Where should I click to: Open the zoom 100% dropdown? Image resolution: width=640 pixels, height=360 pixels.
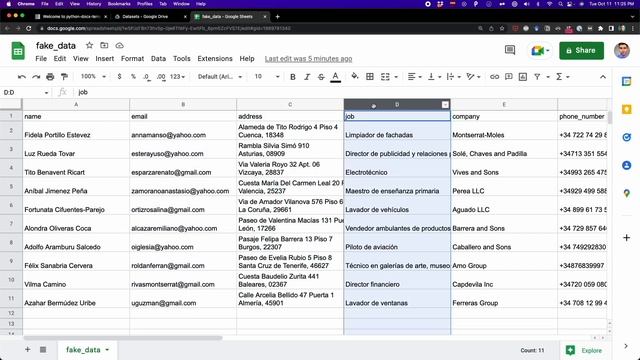[93, 77]
